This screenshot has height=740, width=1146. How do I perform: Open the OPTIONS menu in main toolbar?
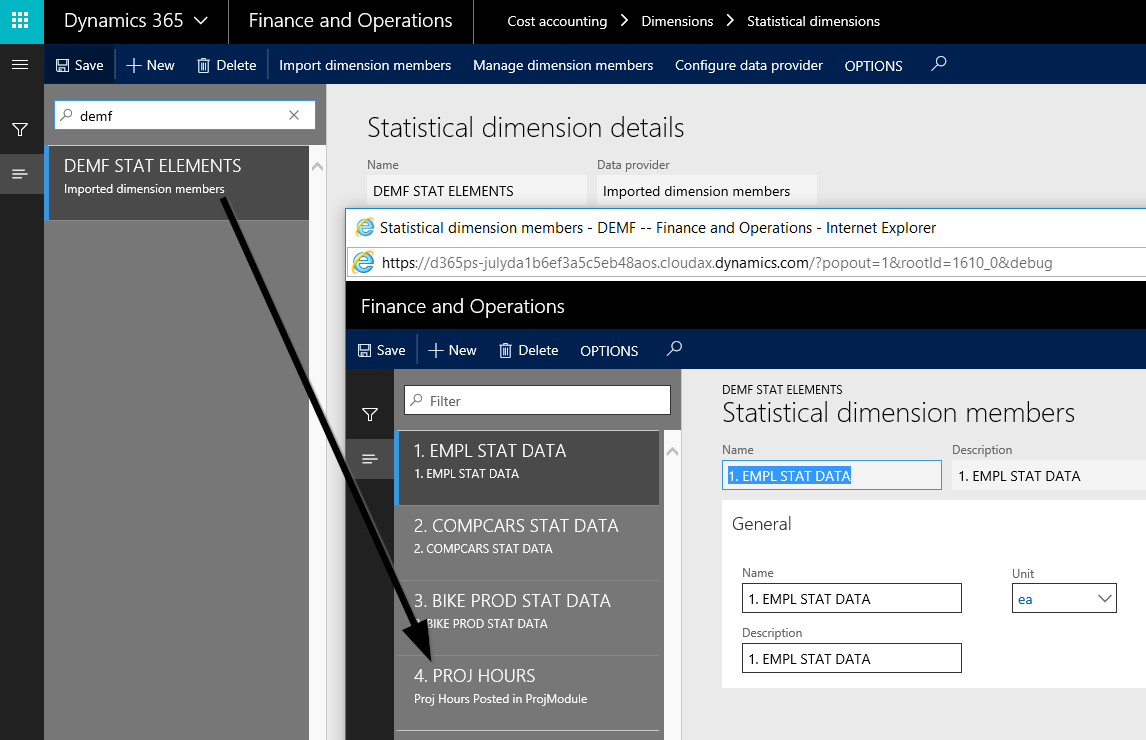click(873, 66)
